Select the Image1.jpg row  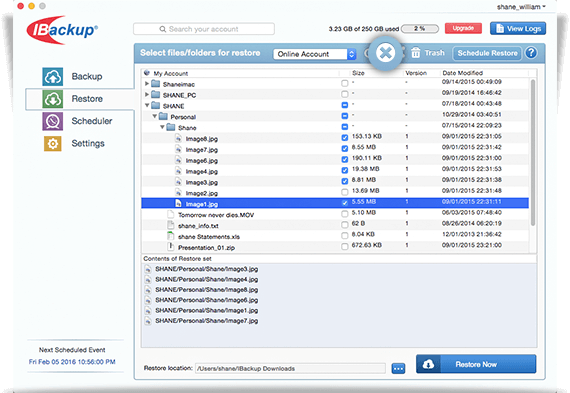coord(335,203)
